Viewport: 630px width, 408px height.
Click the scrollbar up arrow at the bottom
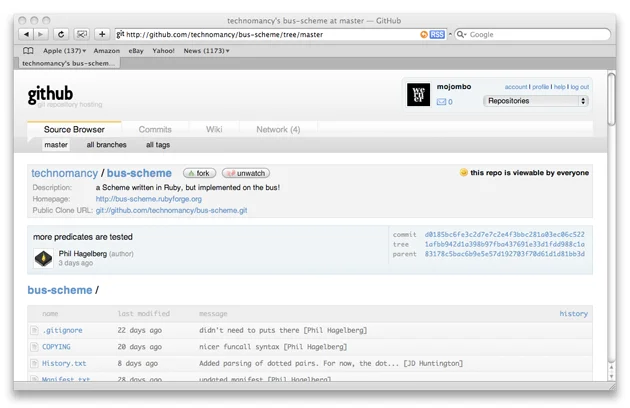(x=611, y=367)
